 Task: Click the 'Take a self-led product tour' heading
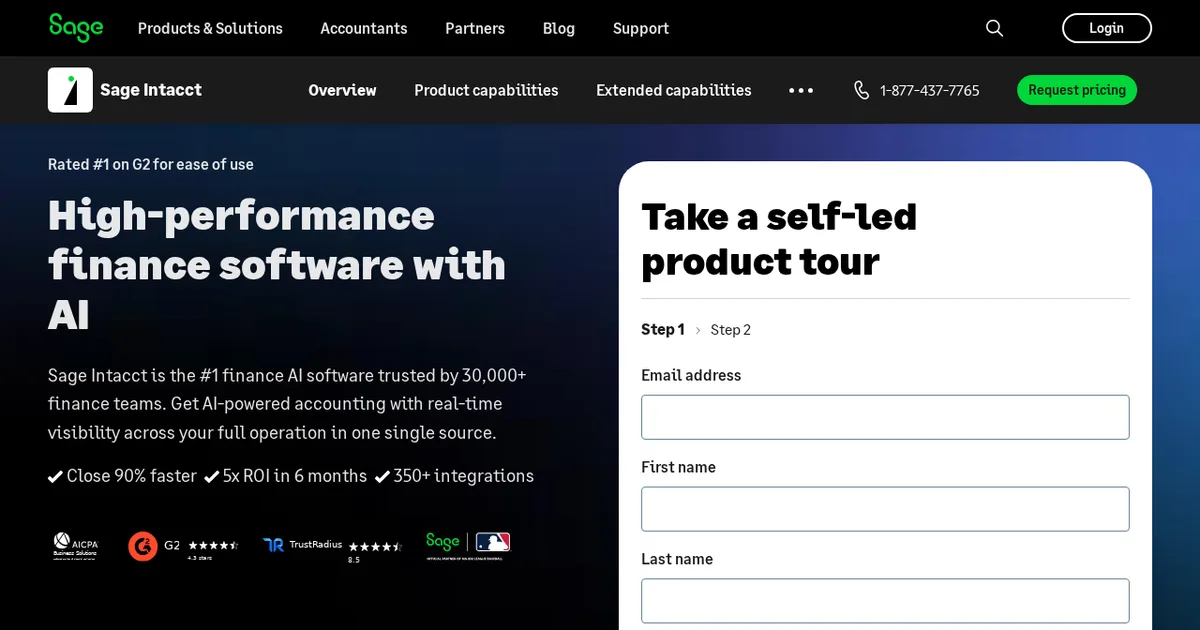click(779, 239)
